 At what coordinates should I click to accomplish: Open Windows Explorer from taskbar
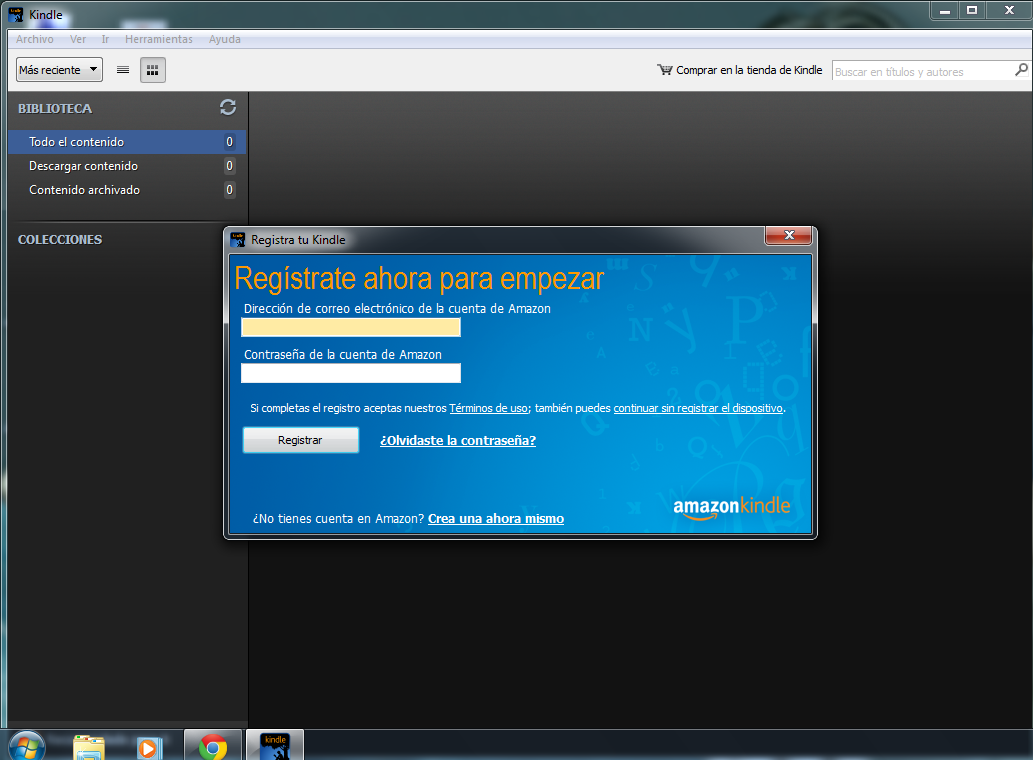coord(89,747)
